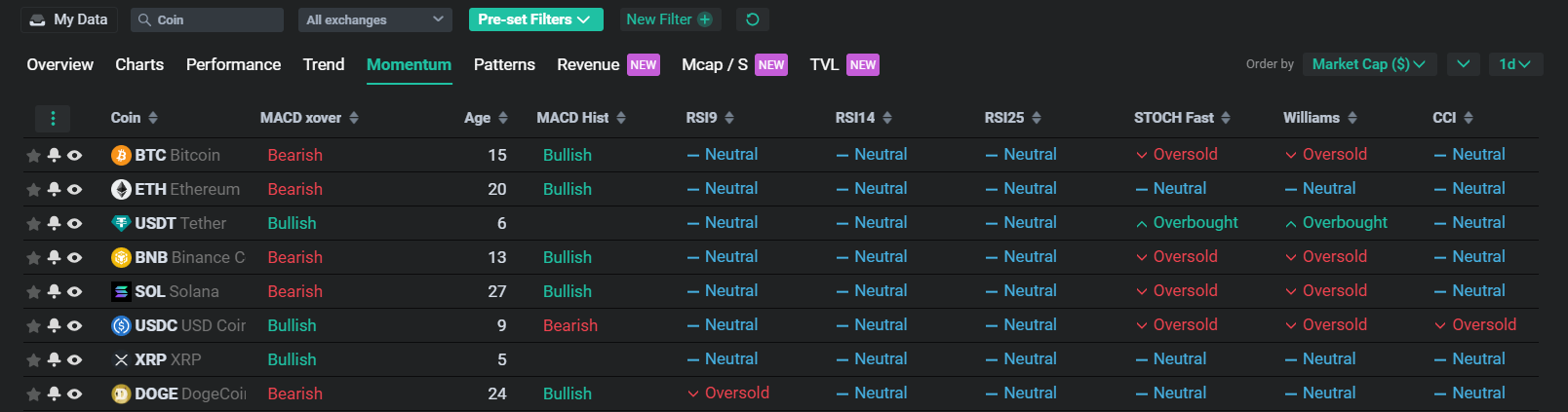Expand the Pre-set Filters dropdown
The image size is (1568, 412).
(x=535, y=19)
